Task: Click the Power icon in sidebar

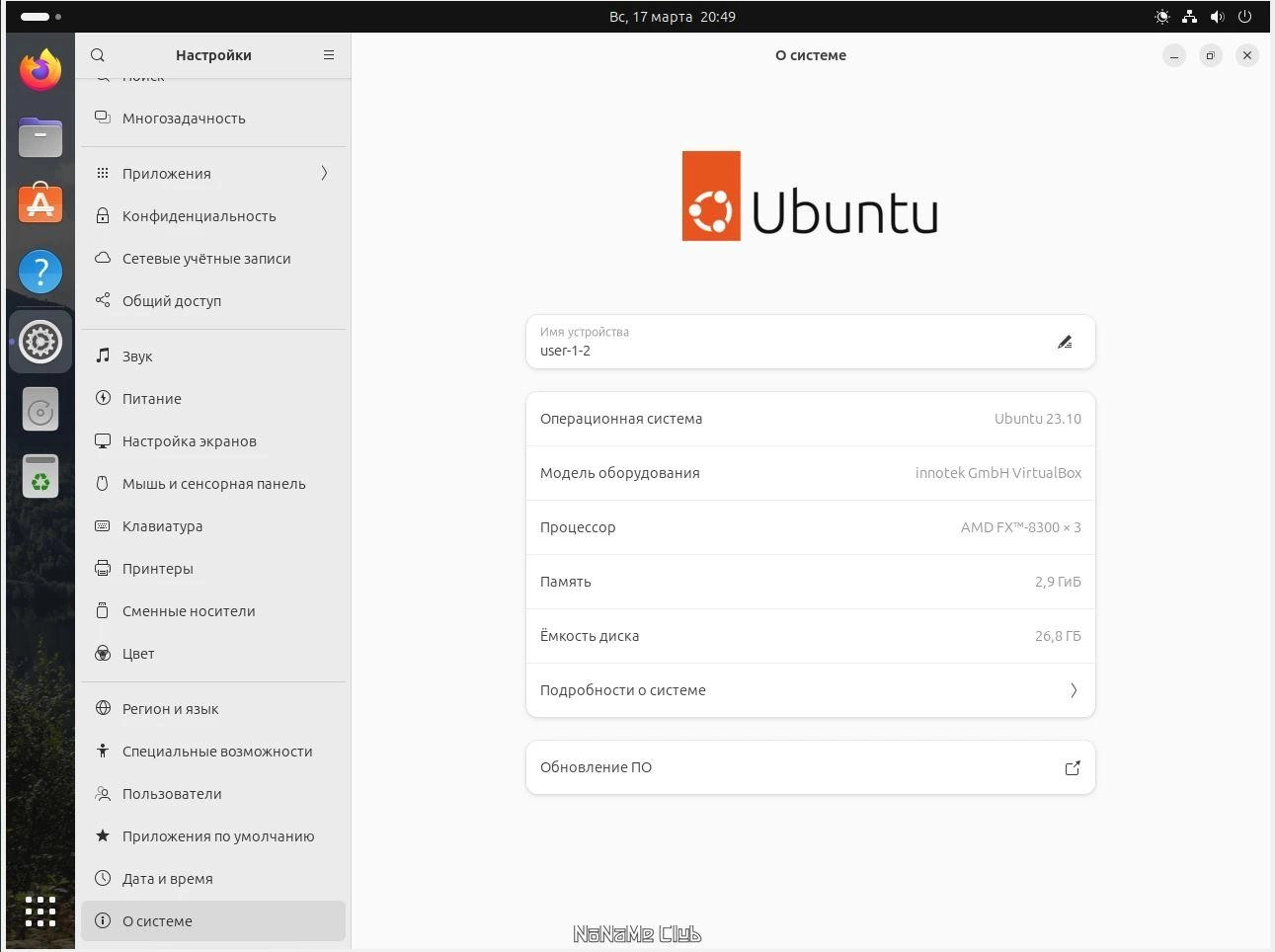Action: tap(103, 398)
